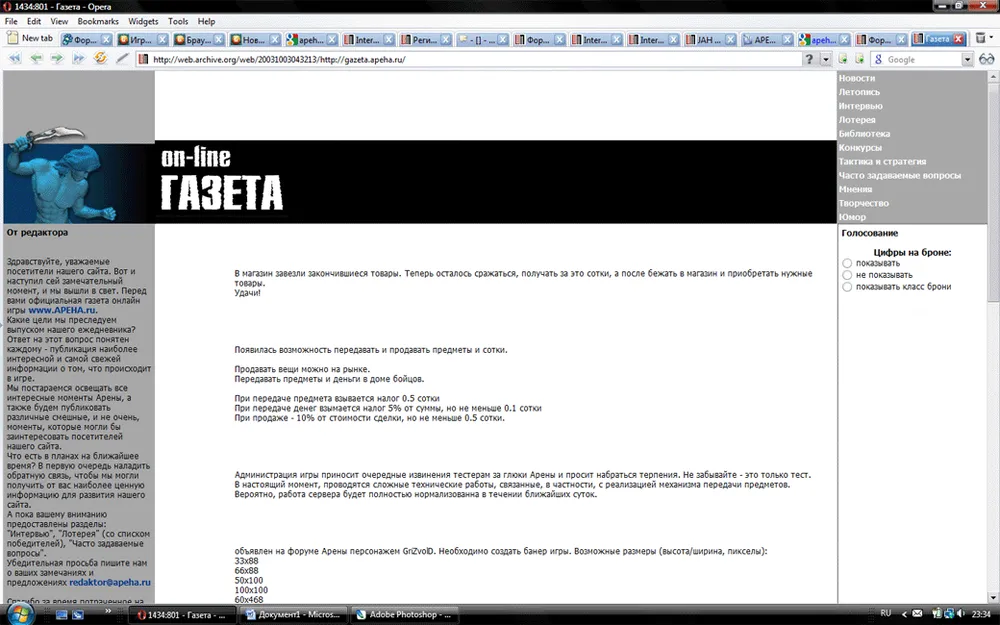The height and width of the screenshot is (625, 1000).
Task: Open the Лотерея section link
Action: coord(857,120)
